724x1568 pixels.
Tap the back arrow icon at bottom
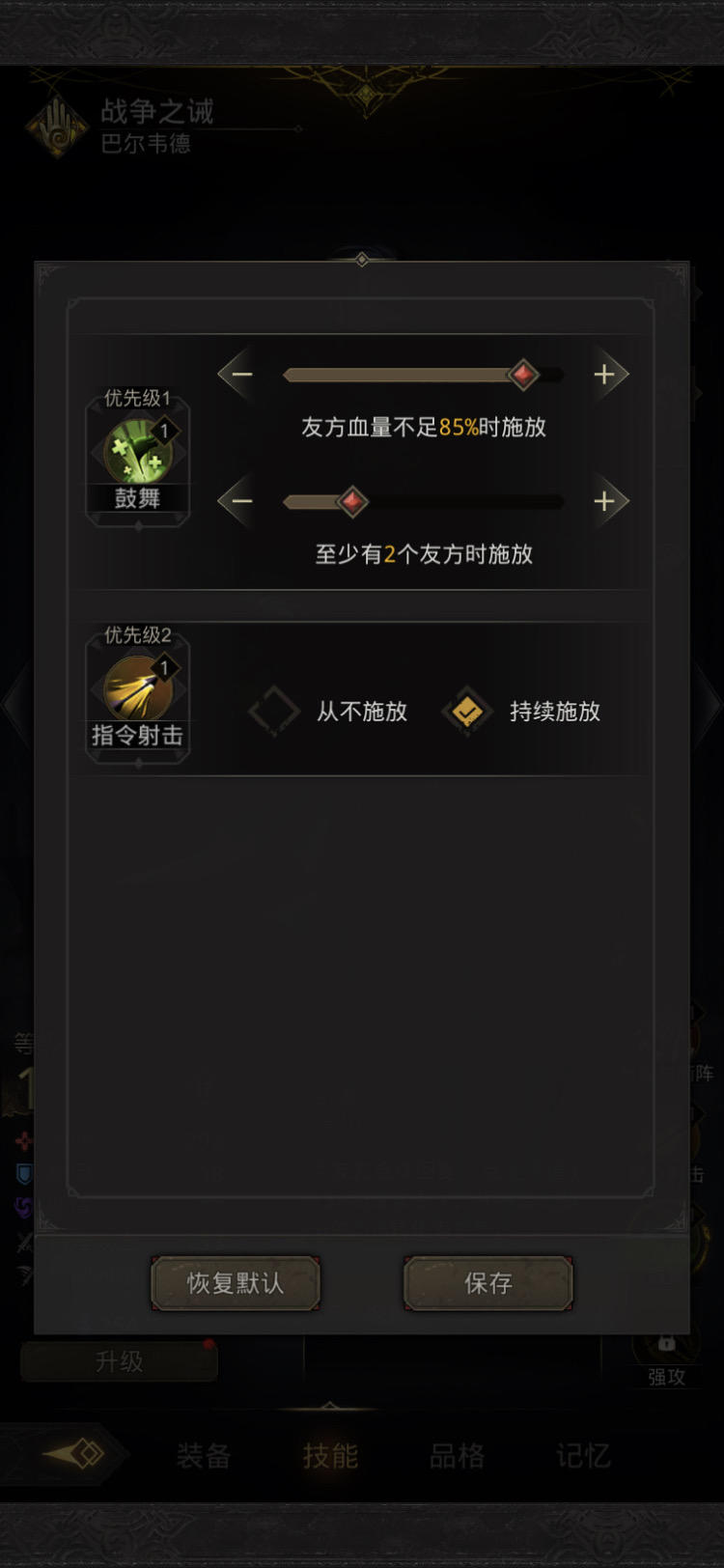click(75, 1453)
